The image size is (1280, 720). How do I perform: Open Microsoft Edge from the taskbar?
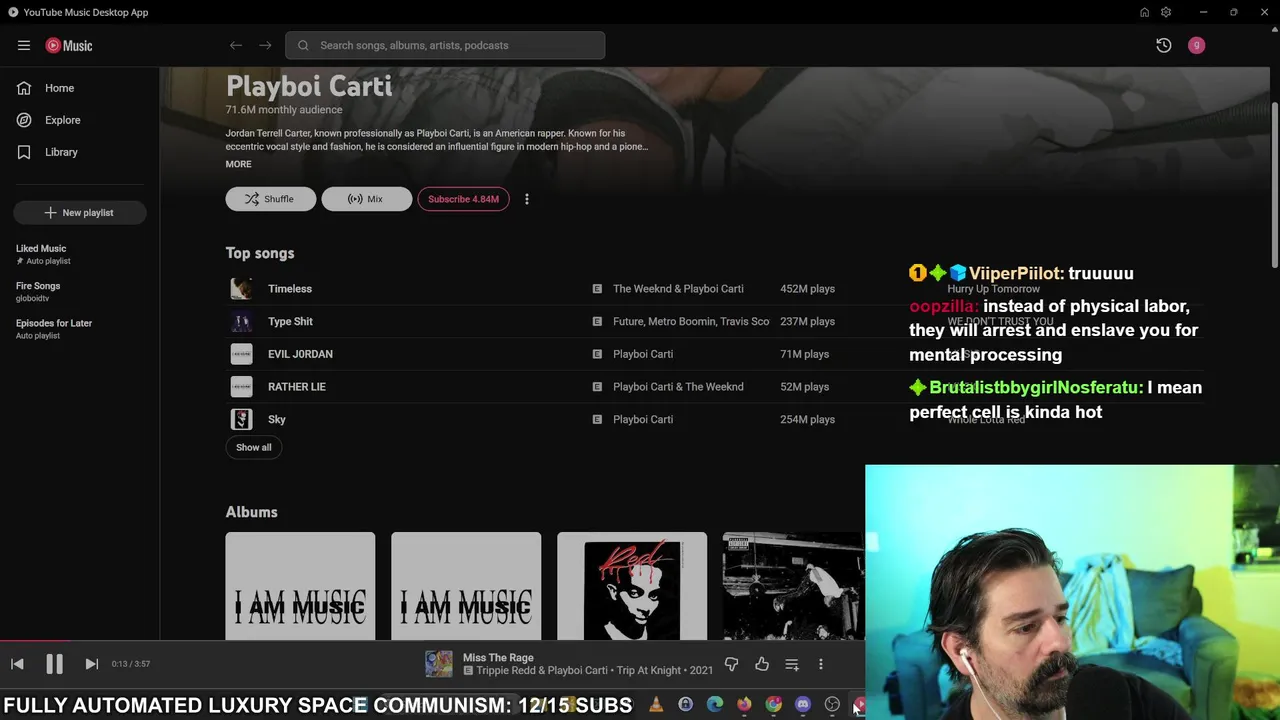point(715,705)
